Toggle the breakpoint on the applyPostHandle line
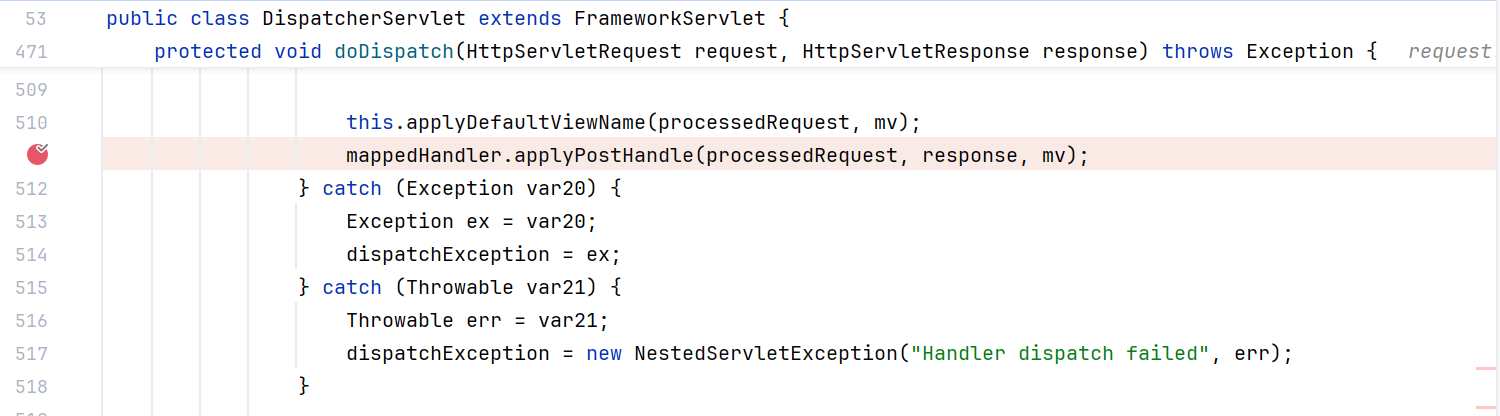The height and width of the screenshot is (416, 1500). (x=37, y=154)
